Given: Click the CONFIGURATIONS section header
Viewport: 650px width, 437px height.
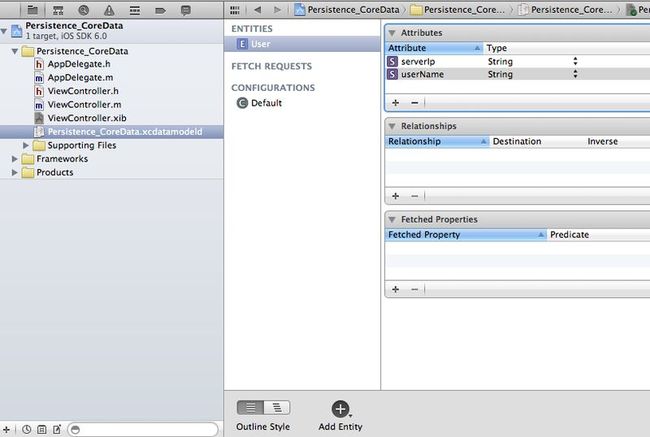Looking at the screenshot, I should [273, 88].
